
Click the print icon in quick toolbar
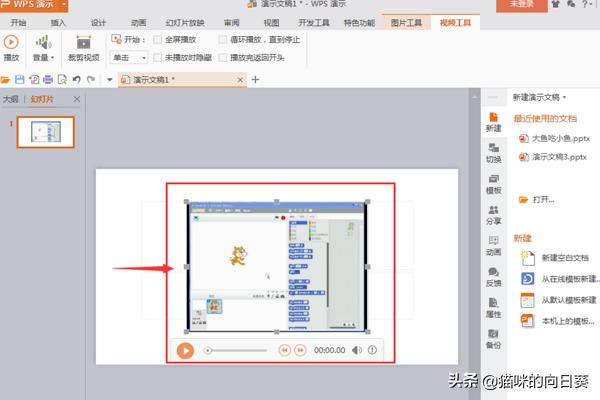tap(48, 80)
